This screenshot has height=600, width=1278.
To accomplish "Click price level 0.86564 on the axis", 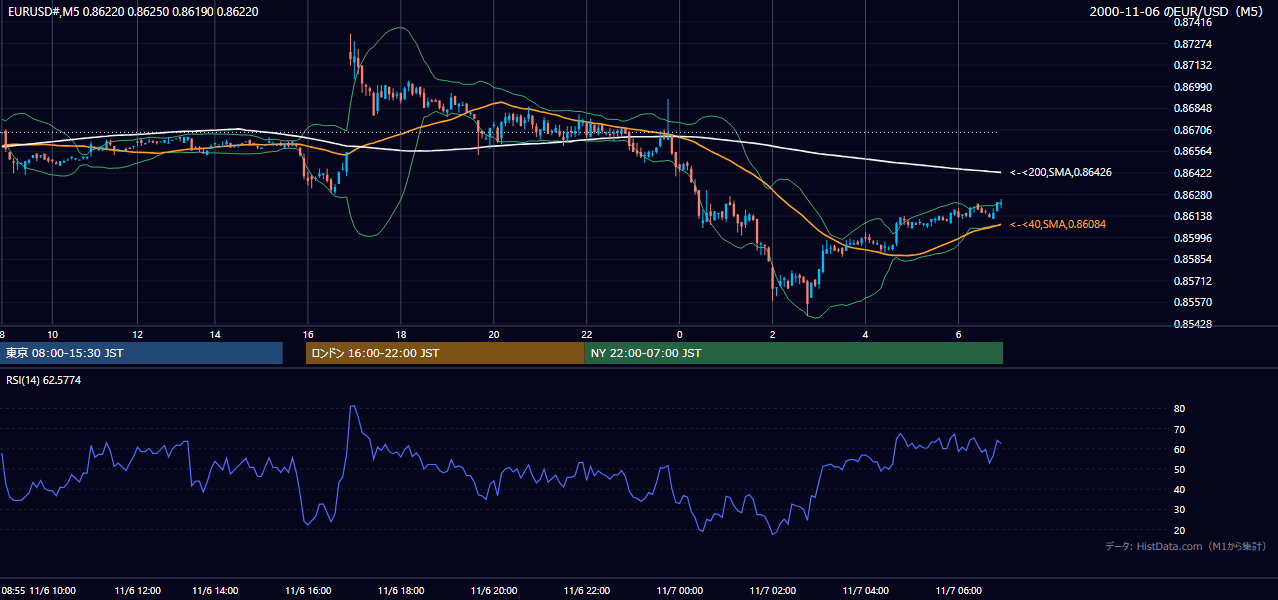I will (x=1193, y=151).
